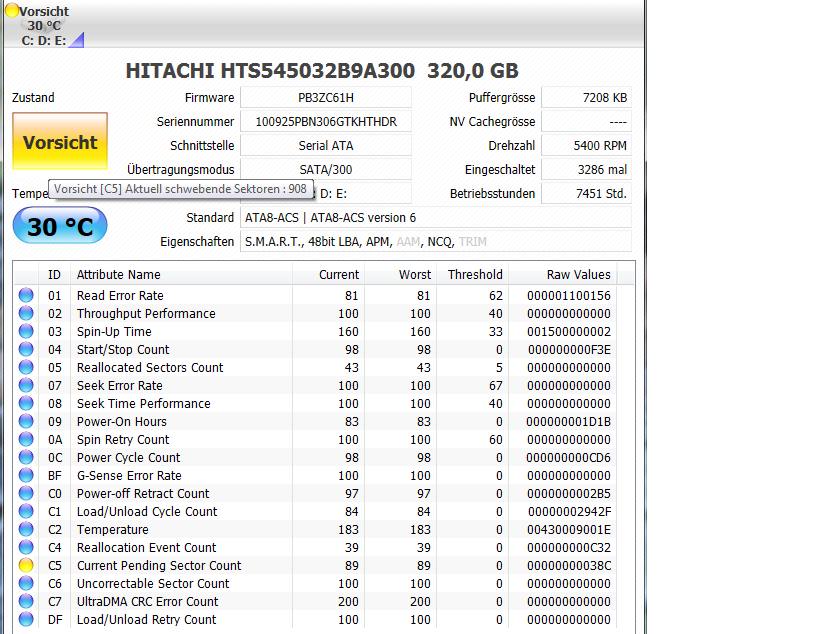Click the Eingeschaltet value 3286 mal
The image size is (819, 634).
point(587,170)
